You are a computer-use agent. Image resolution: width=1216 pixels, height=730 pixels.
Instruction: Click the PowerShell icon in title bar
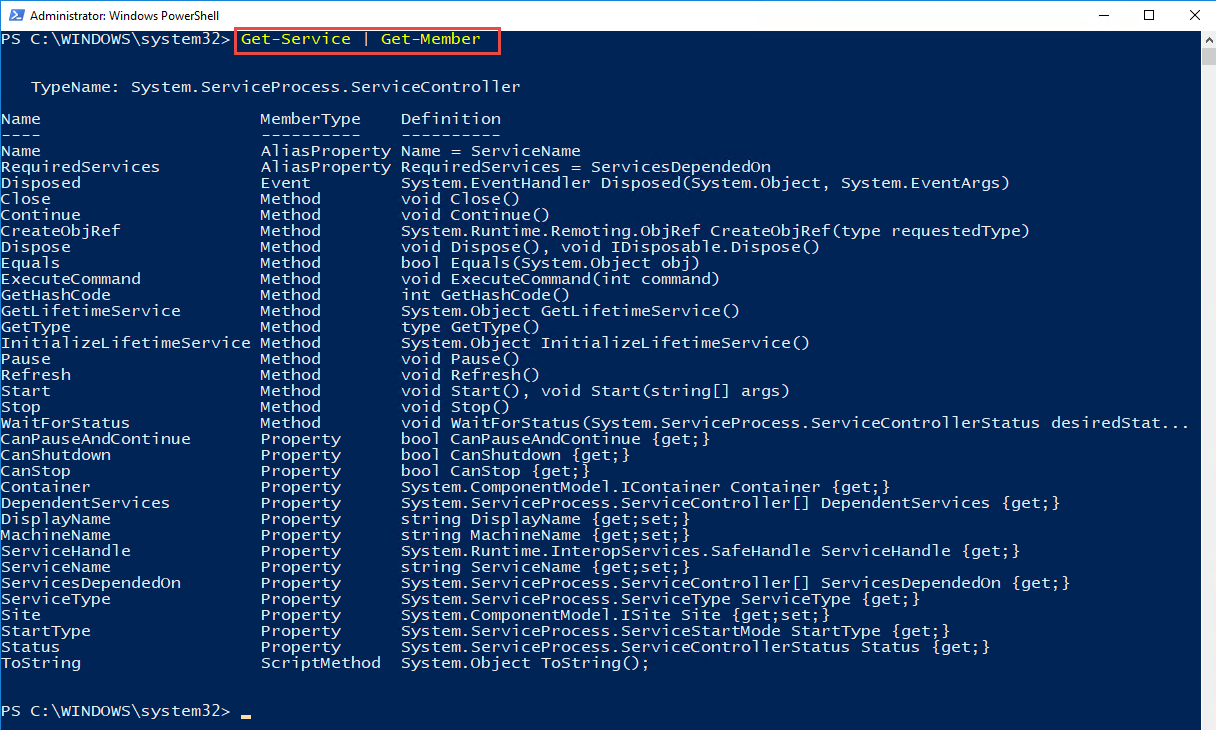(15, 15)
